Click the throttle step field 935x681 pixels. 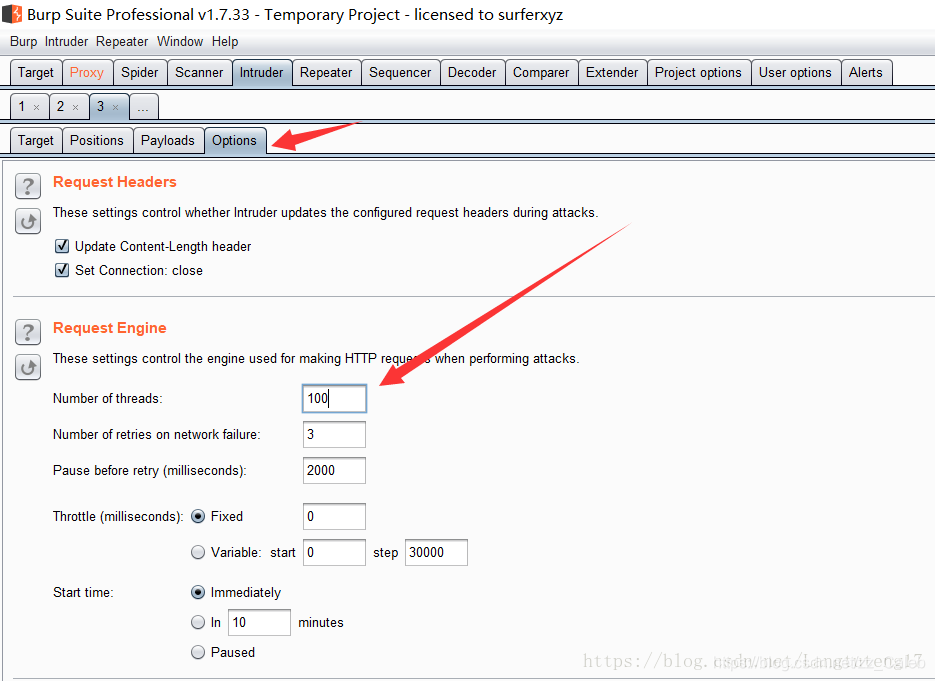click(436, 552)
